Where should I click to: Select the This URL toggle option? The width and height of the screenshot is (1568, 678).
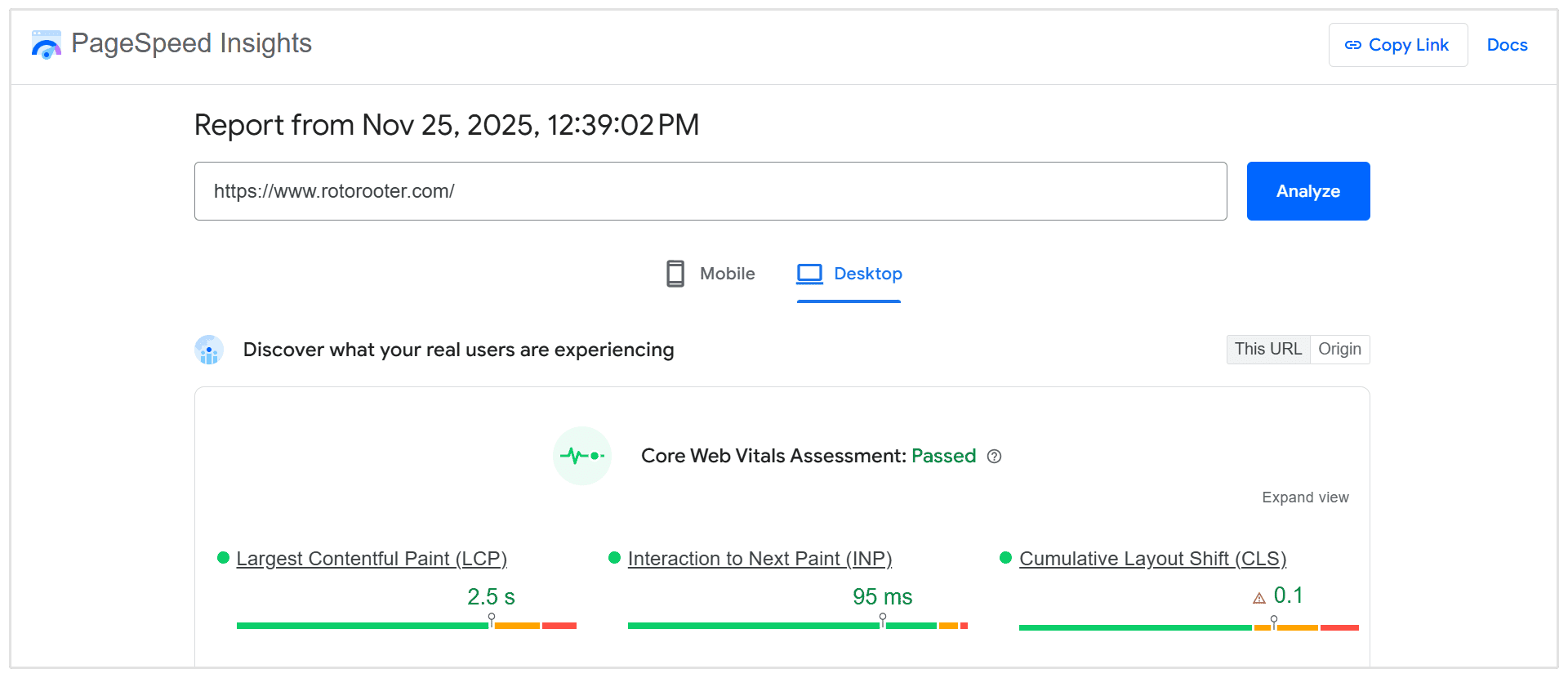[1267, 350]
